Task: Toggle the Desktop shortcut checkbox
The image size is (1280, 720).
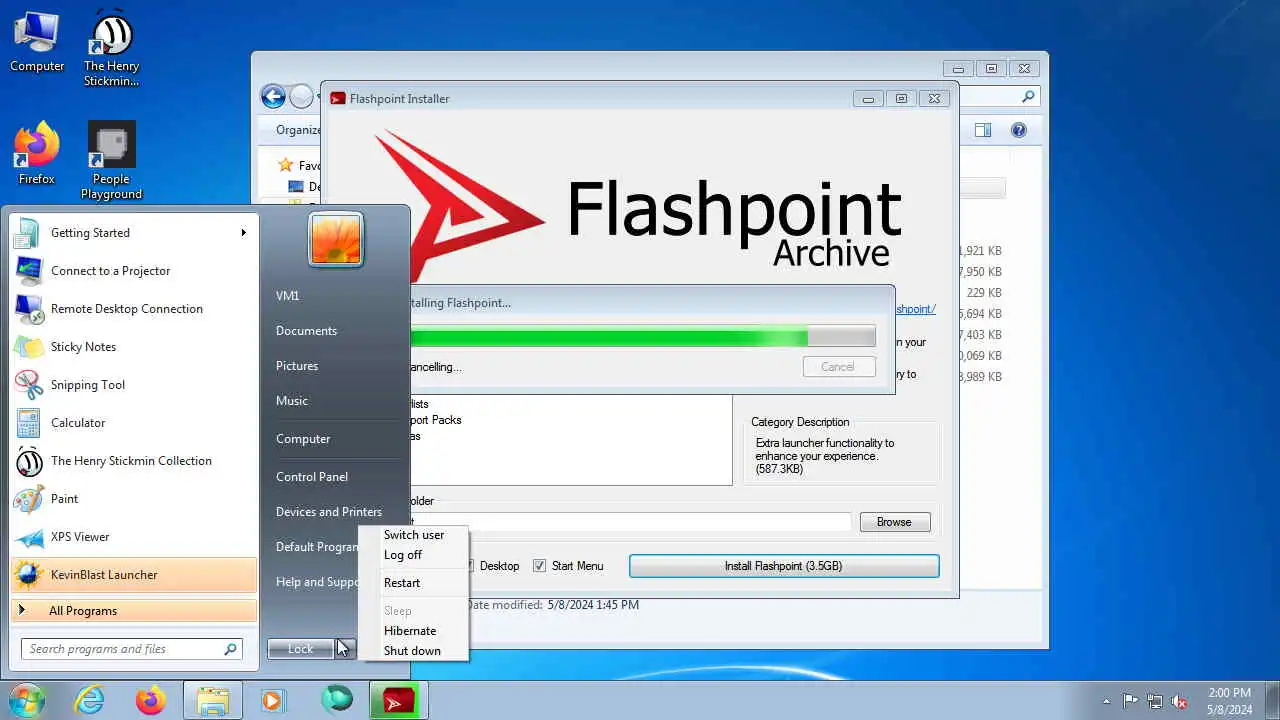Action: tap(468, 566)
